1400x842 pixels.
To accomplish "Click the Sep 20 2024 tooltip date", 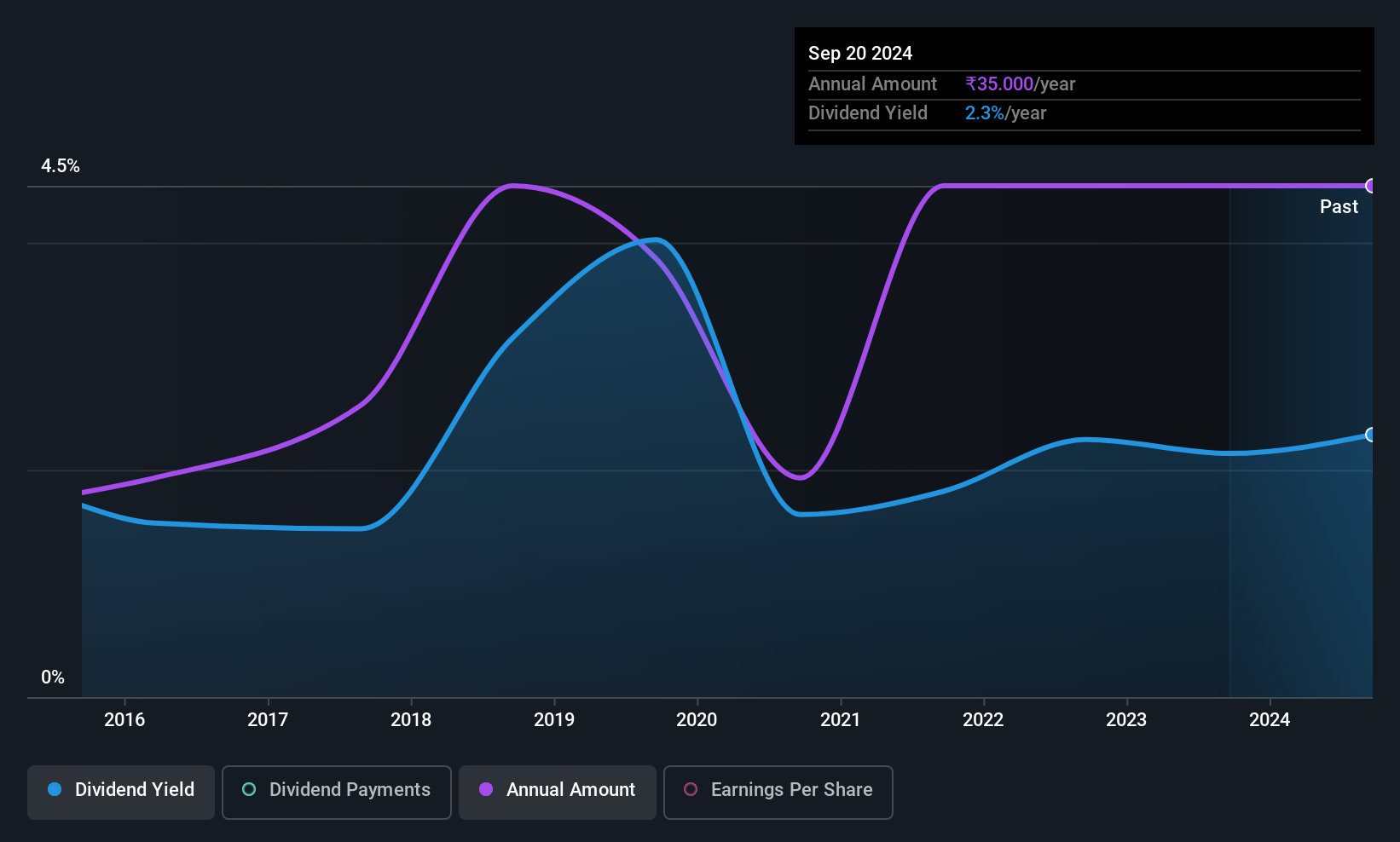I will pyautogui.click(x=860, y=54).
